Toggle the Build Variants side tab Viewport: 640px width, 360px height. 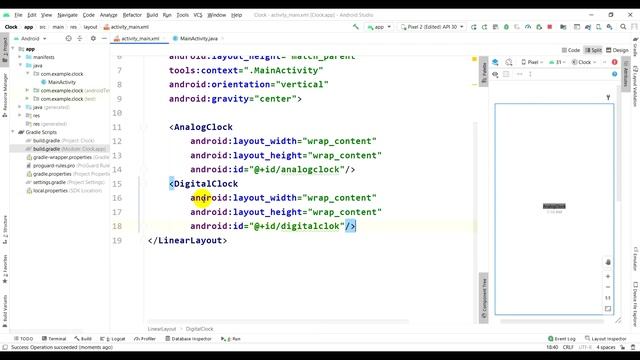coord(5,311)
